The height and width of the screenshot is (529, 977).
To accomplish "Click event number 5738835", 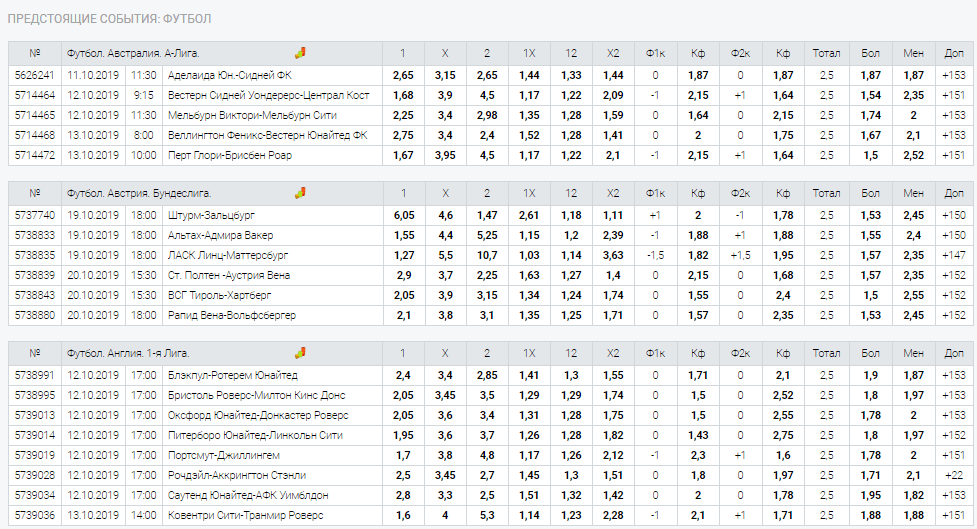I will pyautogui.click(x=35, y=255).
